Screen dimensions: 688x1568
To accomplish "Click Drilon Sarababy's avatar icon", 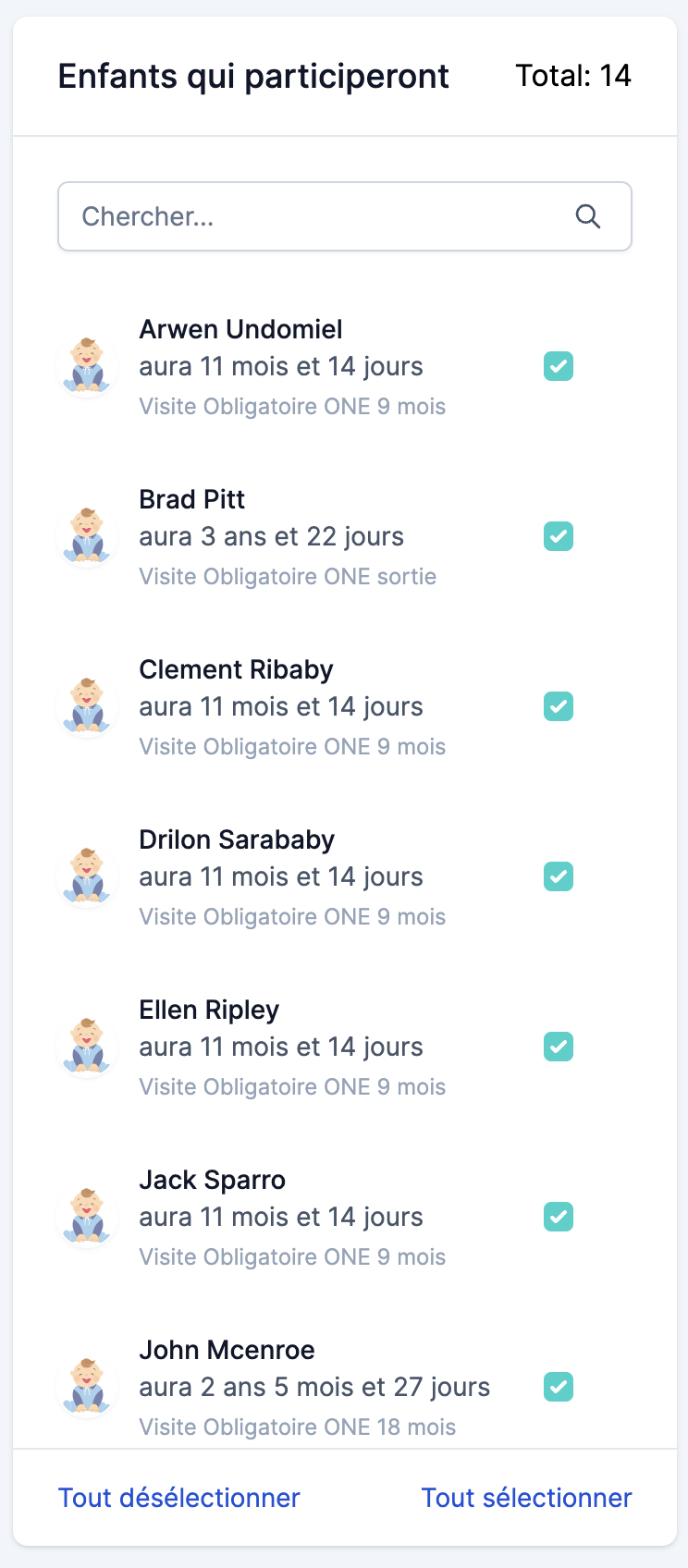I will (87, 876).
